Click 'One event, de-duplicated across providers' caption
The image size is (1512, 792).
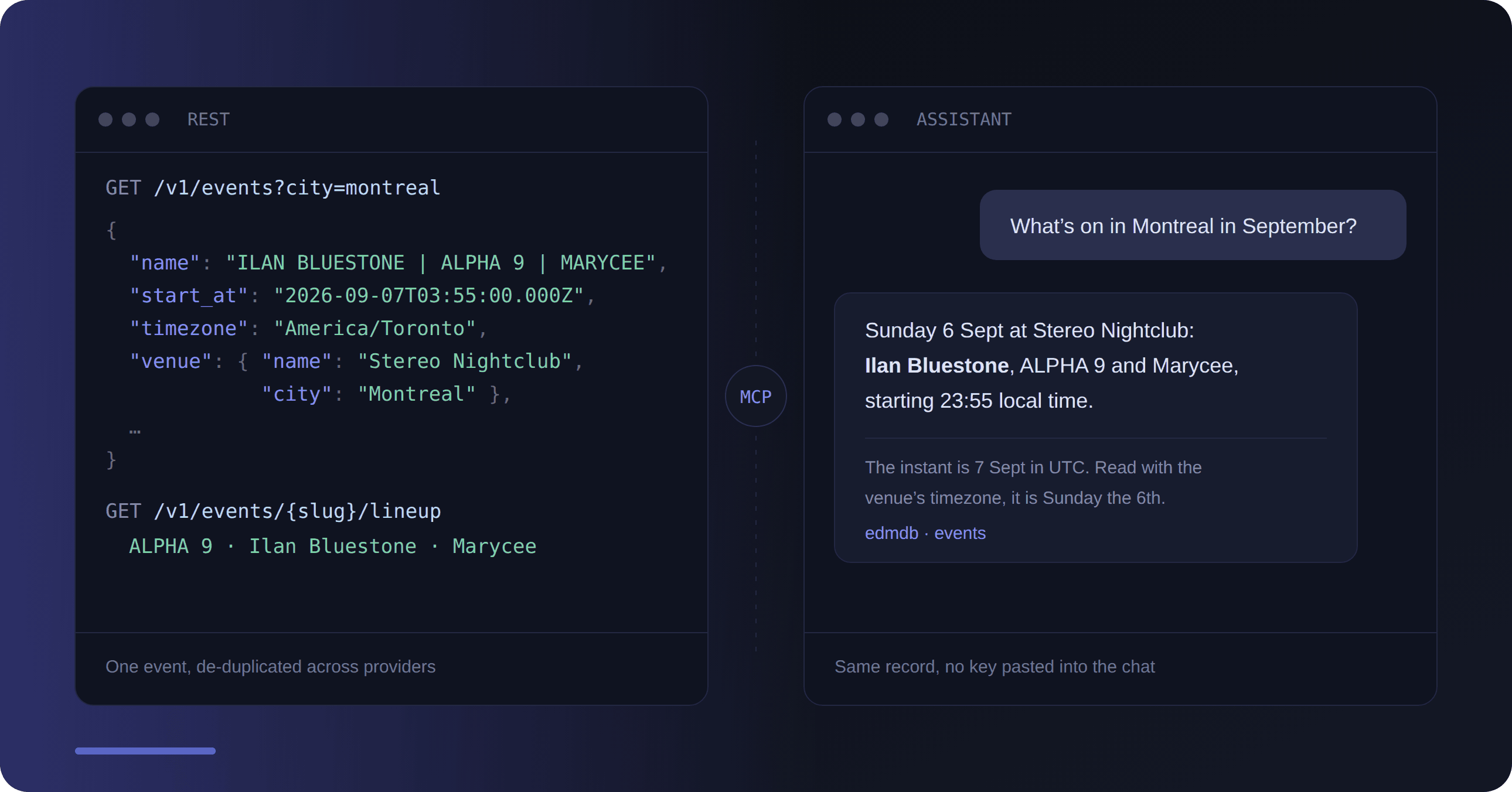(x=271, y=667)
